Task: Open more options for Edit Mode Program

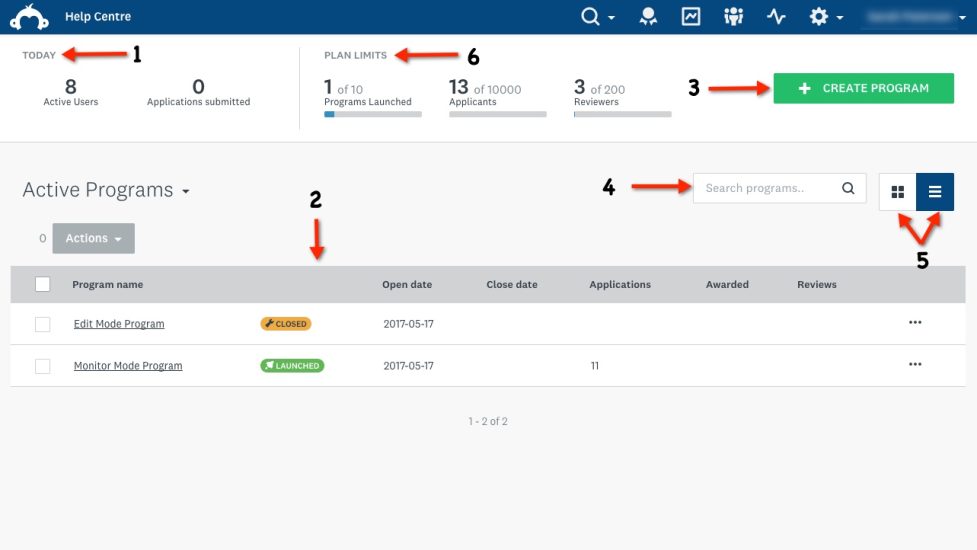Action: coord(914,323)
